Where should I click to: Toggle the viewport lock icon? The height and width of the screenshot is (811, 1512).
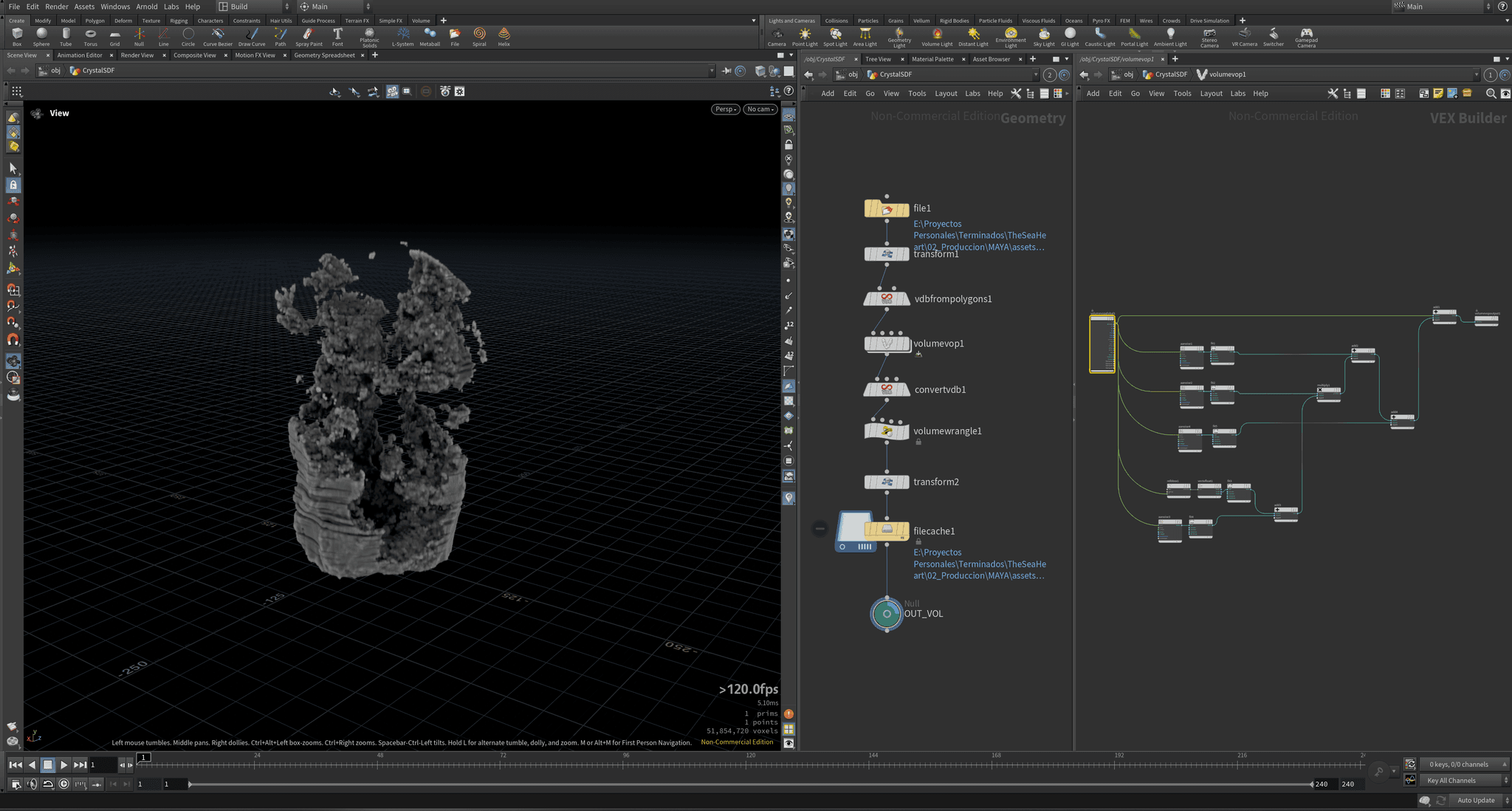[x=788, y=145]
